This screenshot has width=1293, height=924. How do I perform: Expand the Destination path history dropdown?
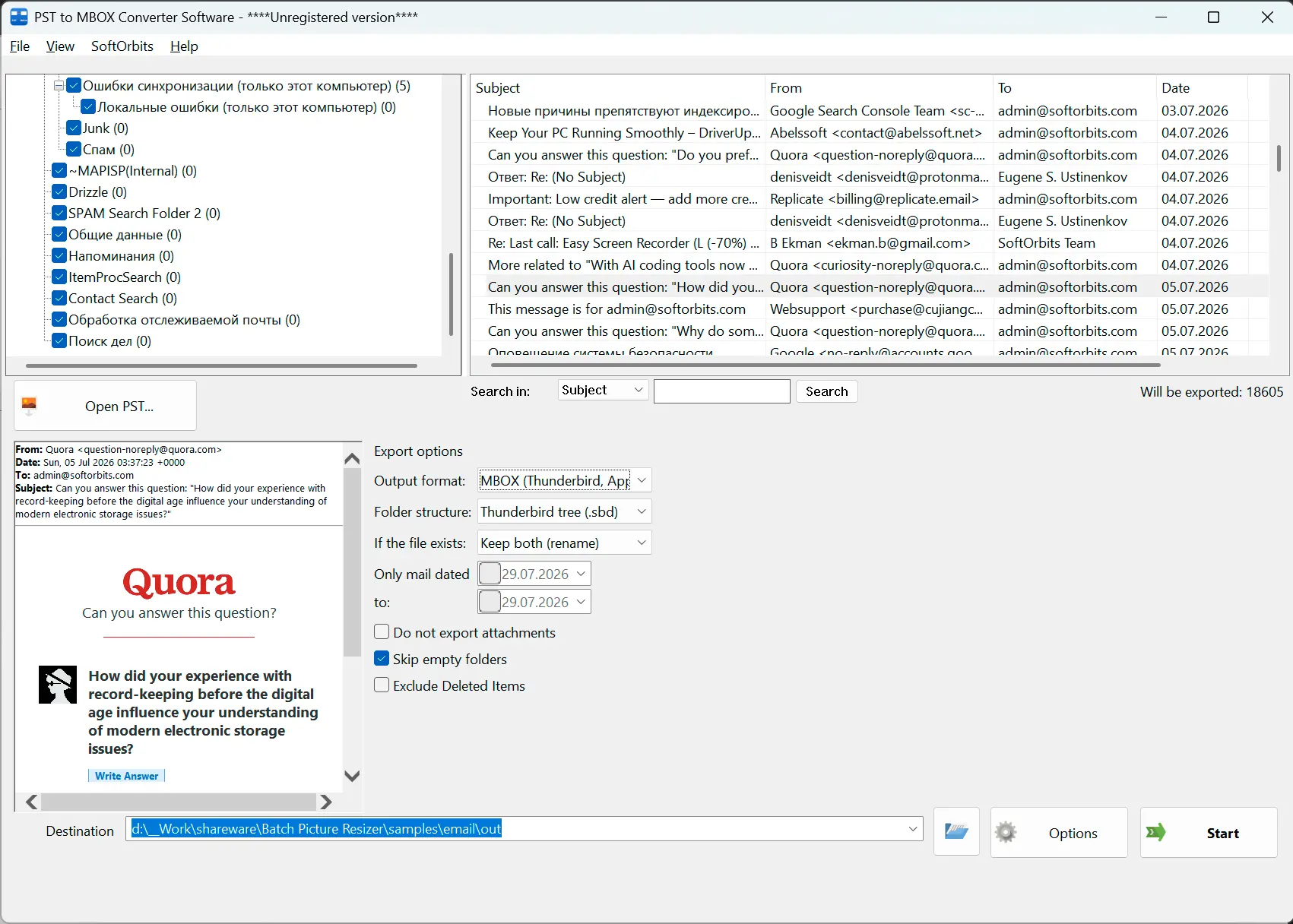click(x=913, y=829)
